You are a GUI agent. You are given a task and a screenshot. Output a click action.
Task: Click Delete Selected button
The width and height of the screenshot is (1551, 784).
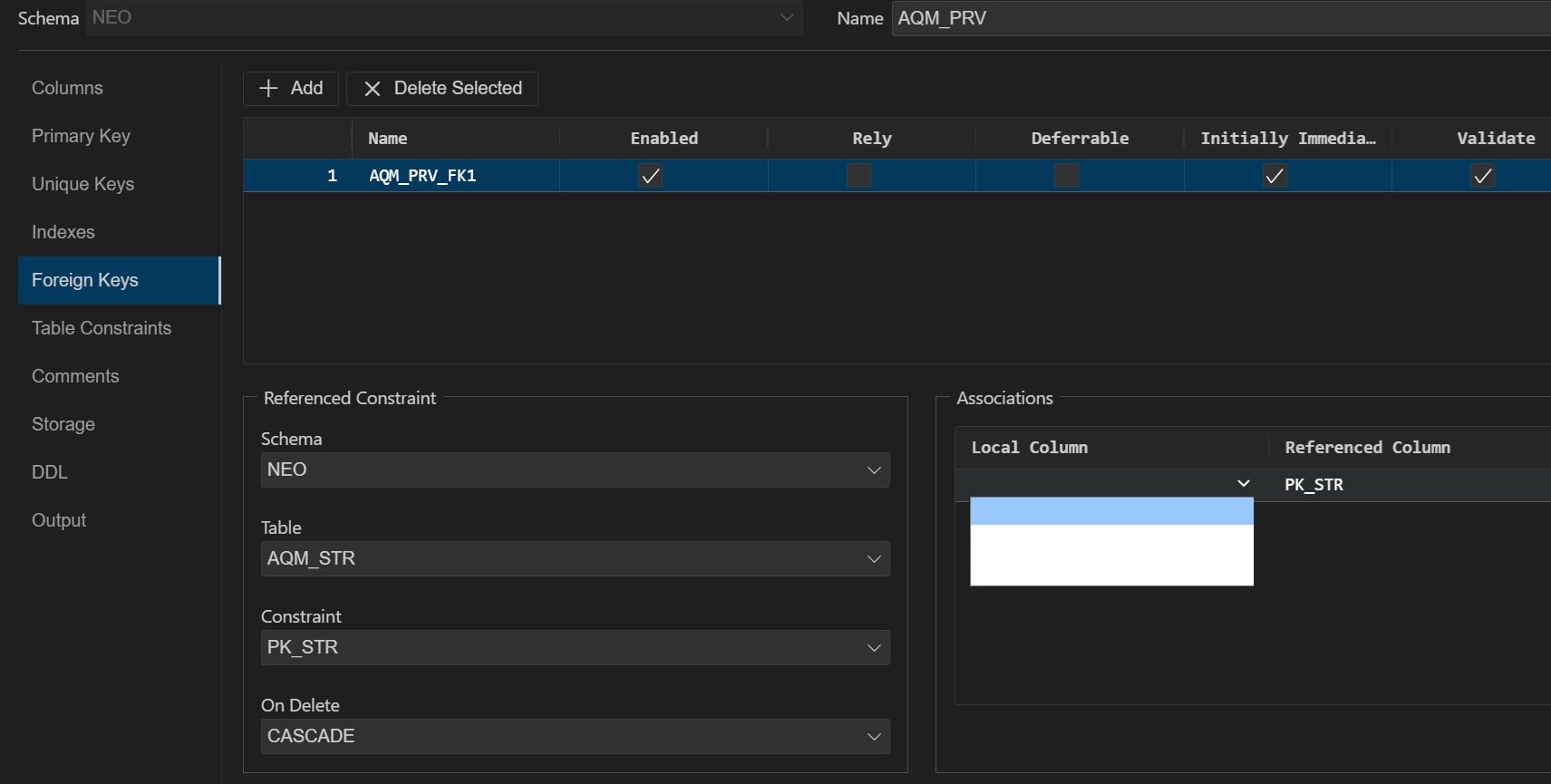(x=442, y=89)
